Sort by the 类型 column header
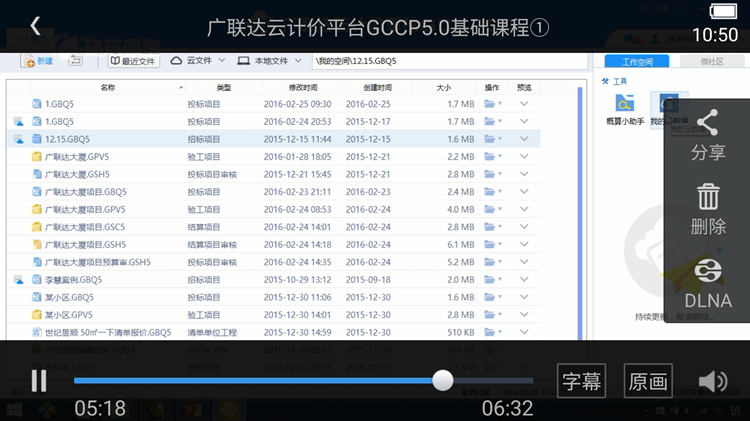 (223, 88)
